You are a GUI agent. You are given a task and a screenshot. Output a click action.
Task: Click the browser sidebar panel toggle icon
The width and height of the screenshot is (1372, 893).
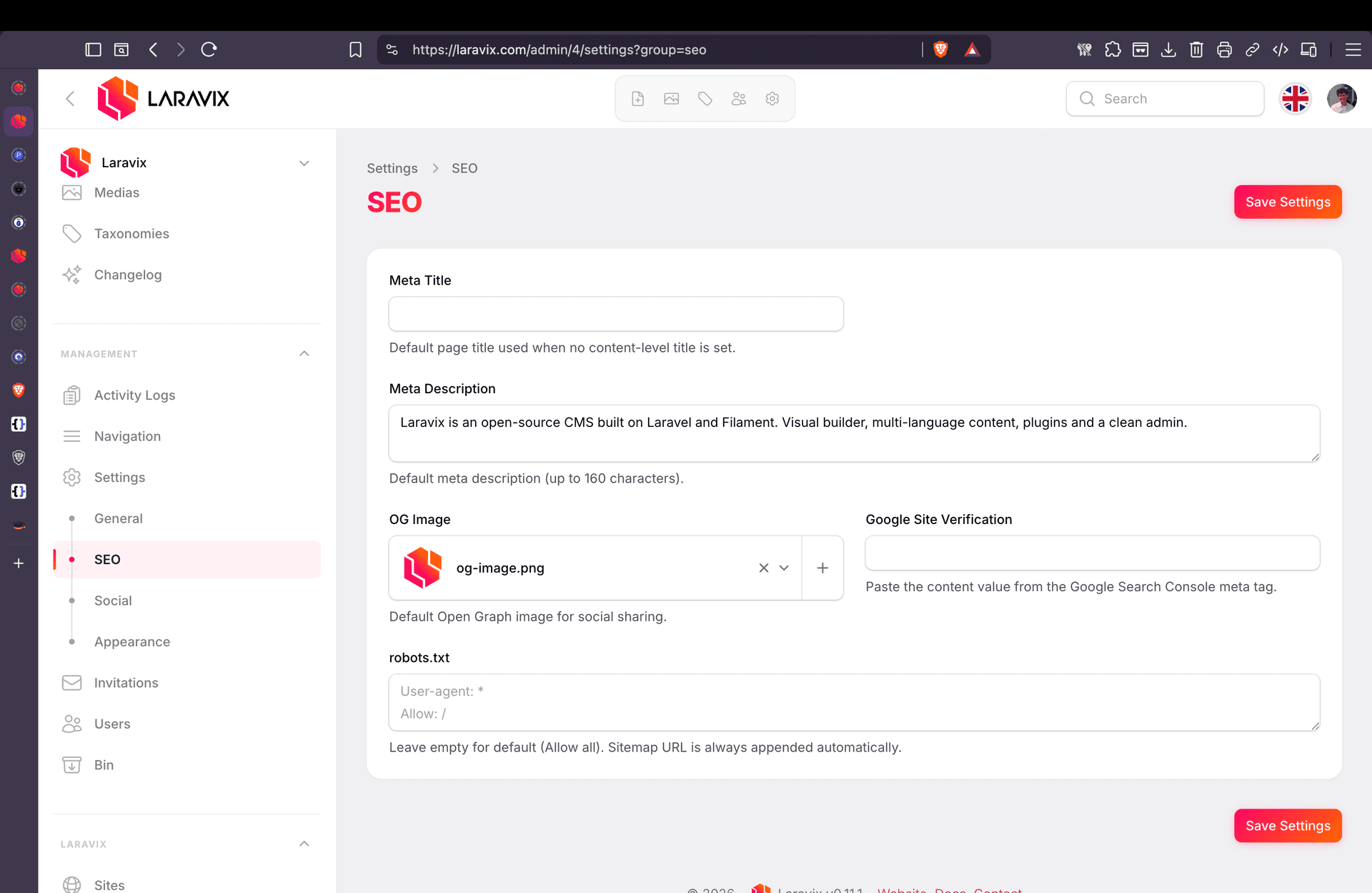tap(93, 49)
